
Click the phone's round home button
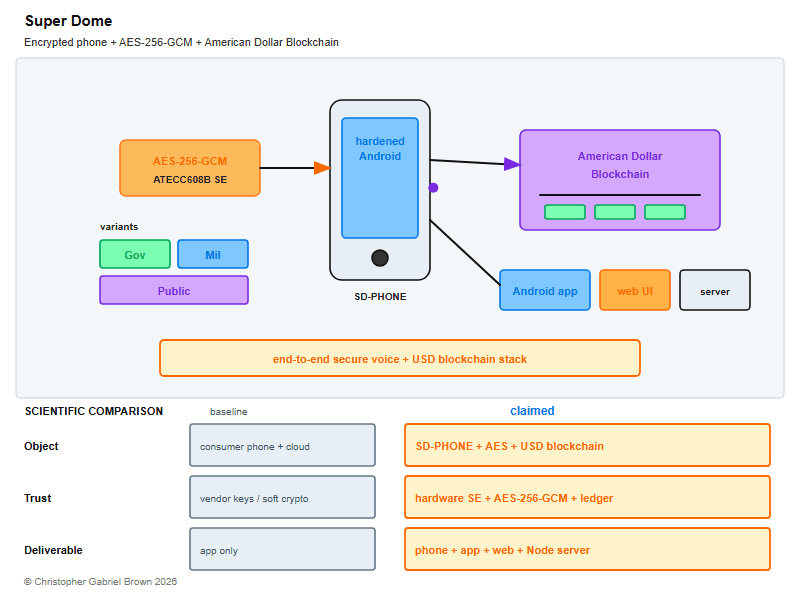(380, 258)
